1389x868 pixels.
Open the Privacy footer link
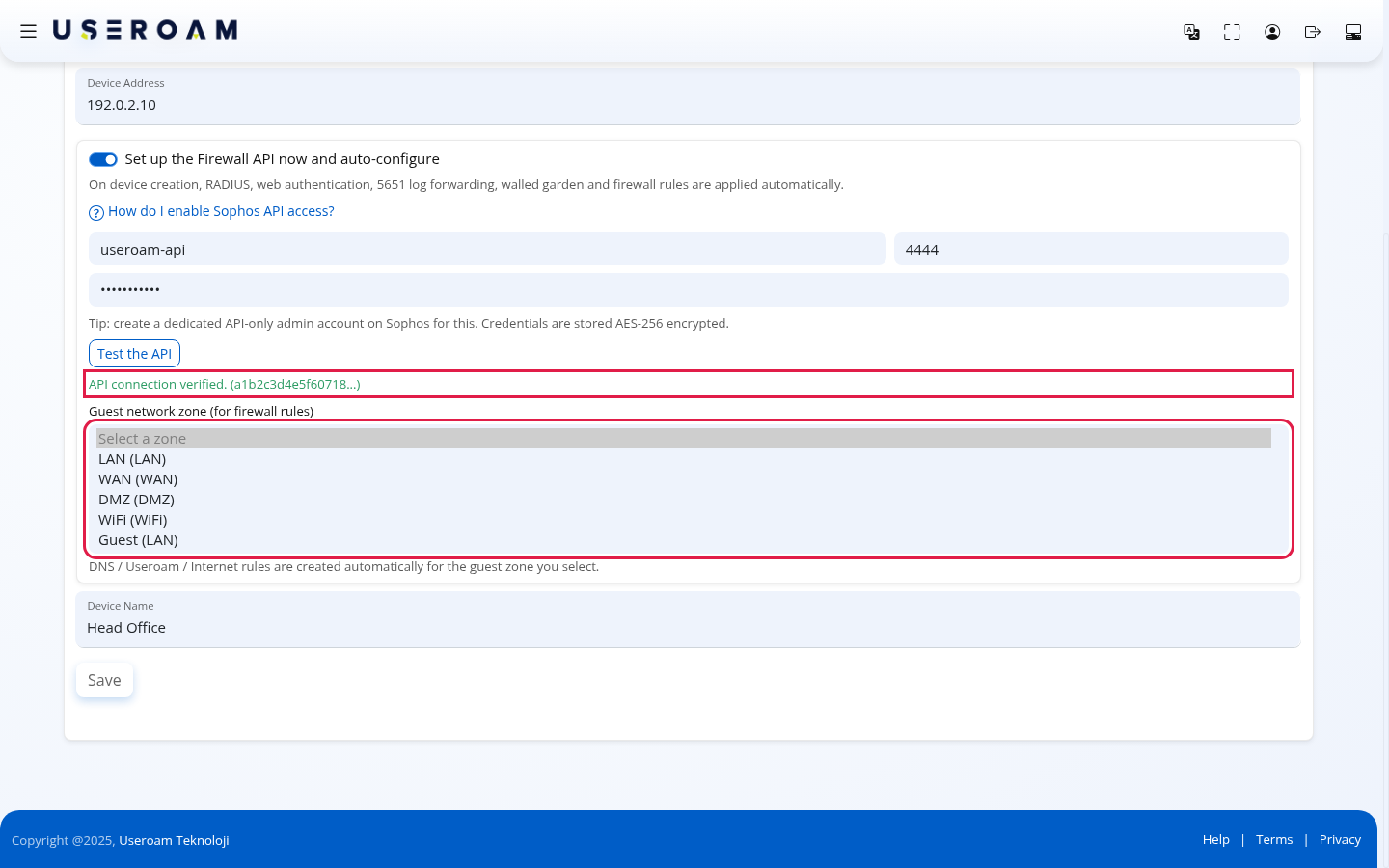pos(1340,840)
